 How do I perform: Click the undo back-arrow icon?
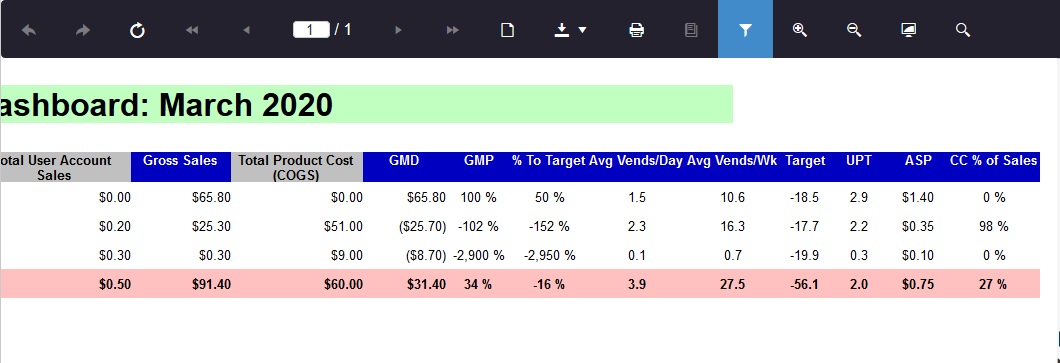(28, 30)
